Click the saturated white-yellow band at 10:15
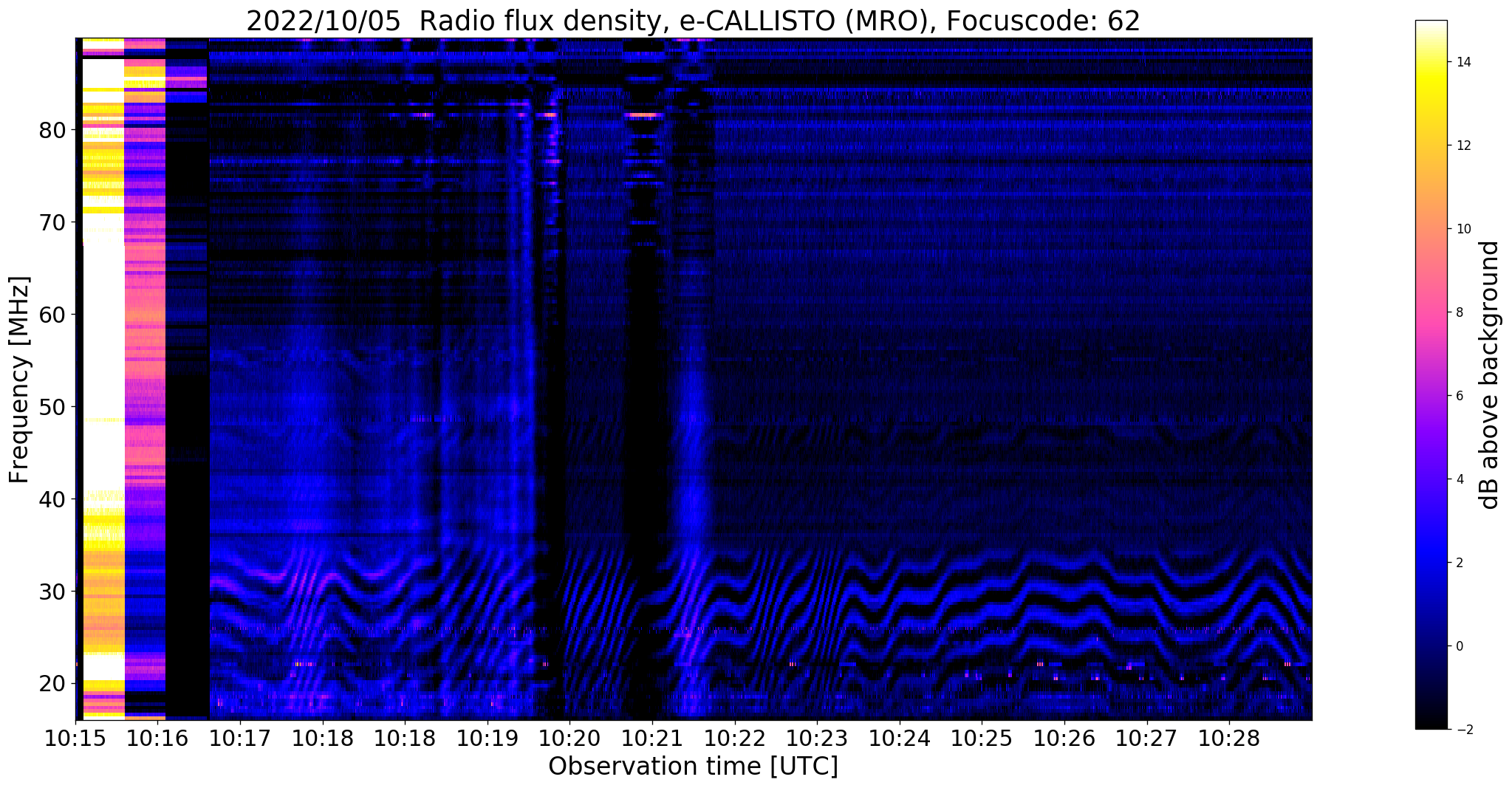The image size is (1512, 788). [103, 379]
